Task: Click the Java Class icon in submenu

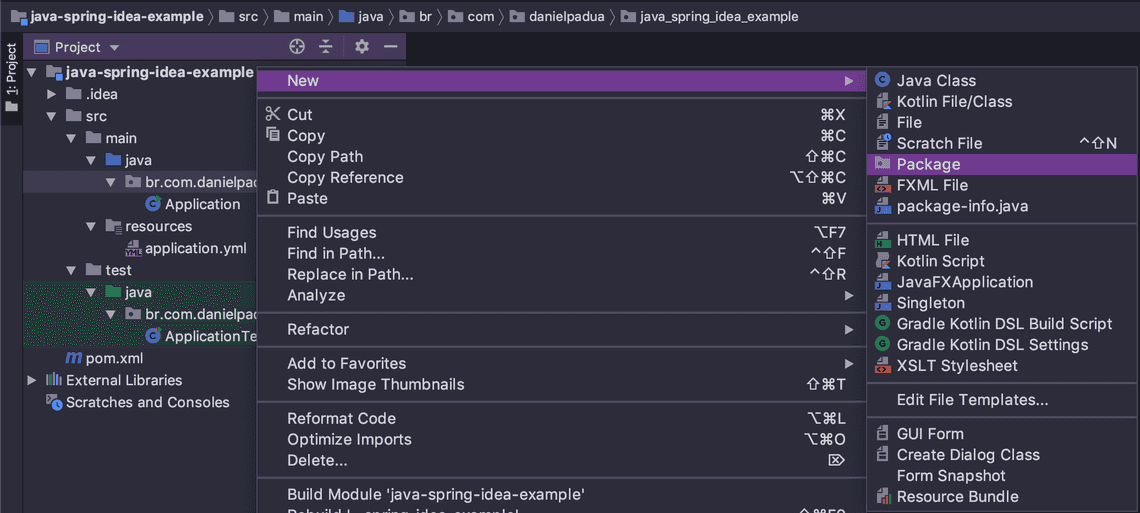Action: point(883,81)
